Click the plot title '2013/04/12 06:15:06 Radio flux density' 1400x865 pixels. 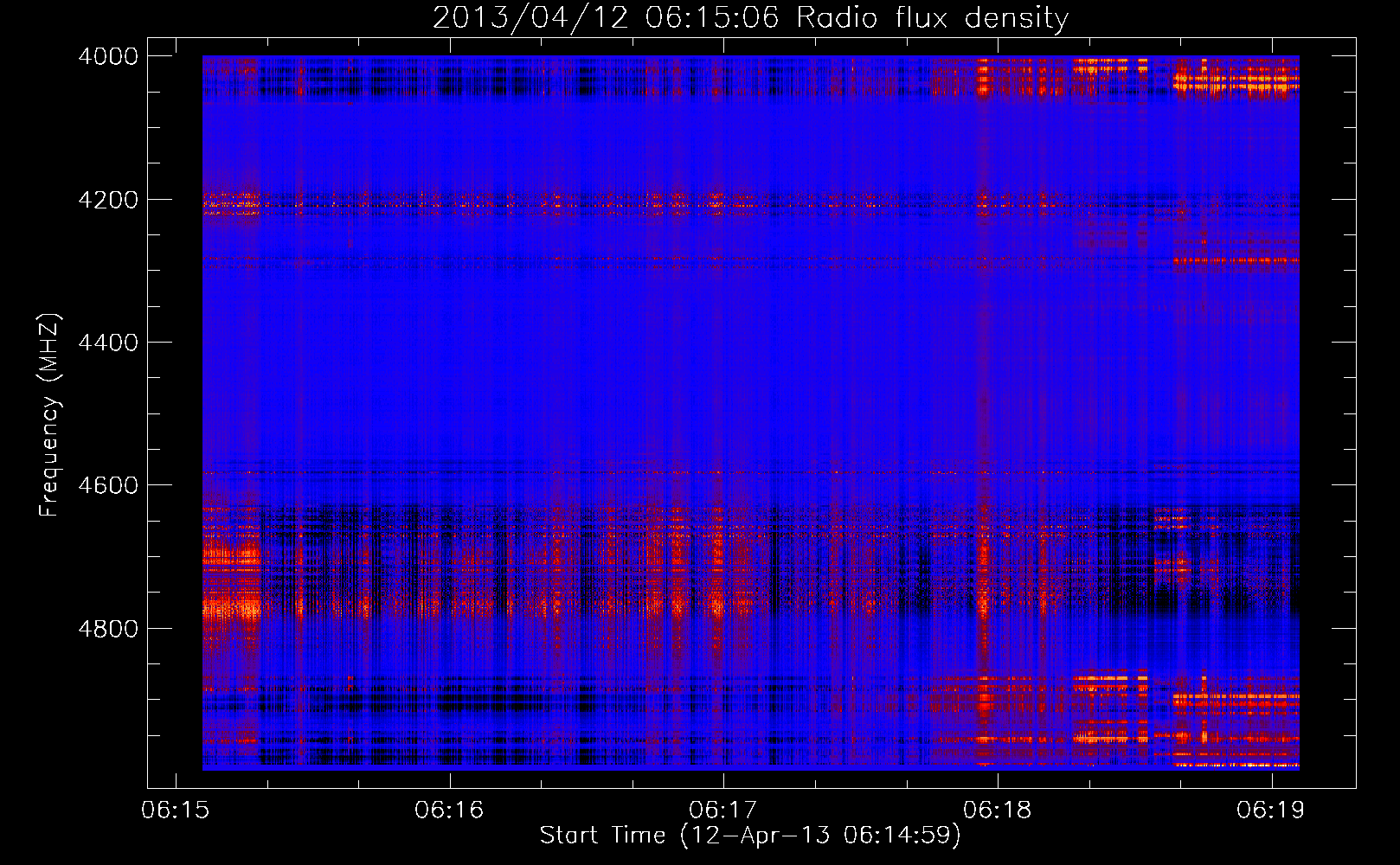point(750,17)
